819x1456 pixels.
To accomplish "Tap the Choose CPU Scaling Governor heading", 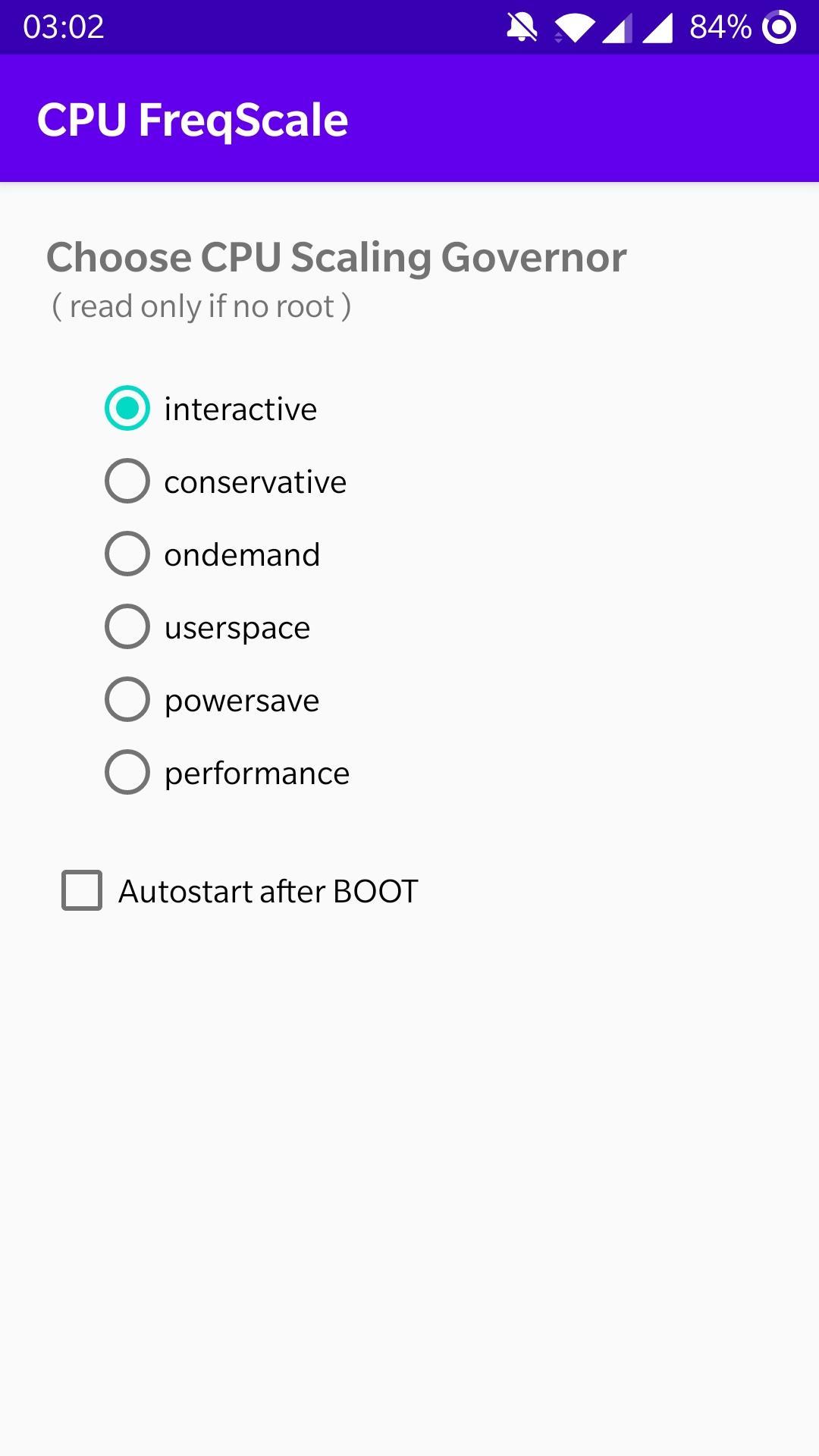I will pyautogui.click(x=337, y=258).
